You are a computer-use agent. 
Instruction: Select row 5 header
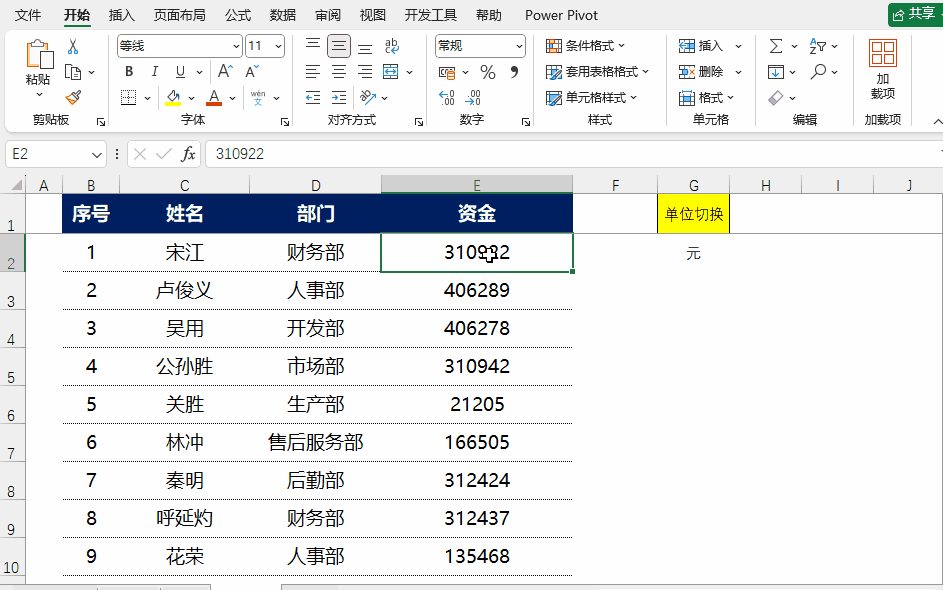coord(12,366)
